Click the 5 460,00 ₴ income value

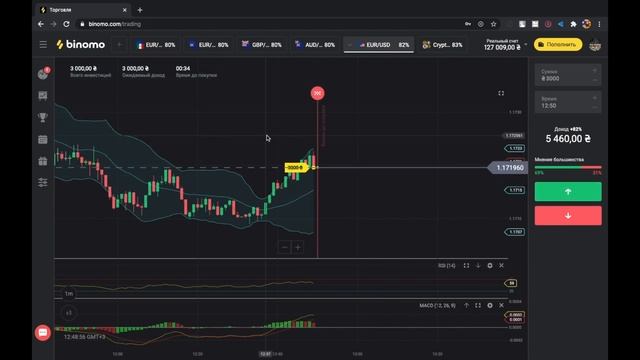(568, 139)
